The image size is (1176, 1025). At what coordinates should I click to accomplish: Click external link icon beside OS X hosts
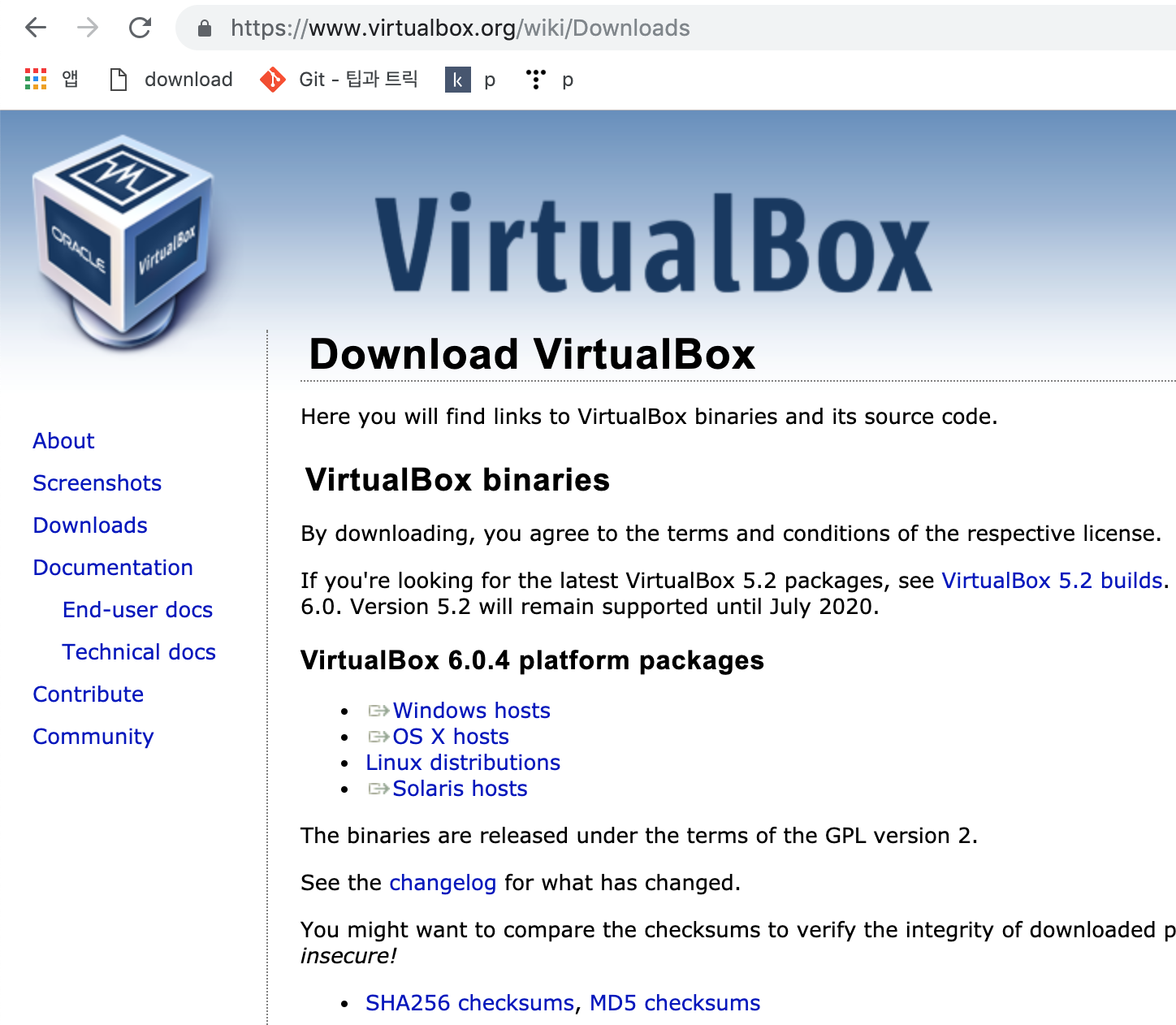coord(378,737)
